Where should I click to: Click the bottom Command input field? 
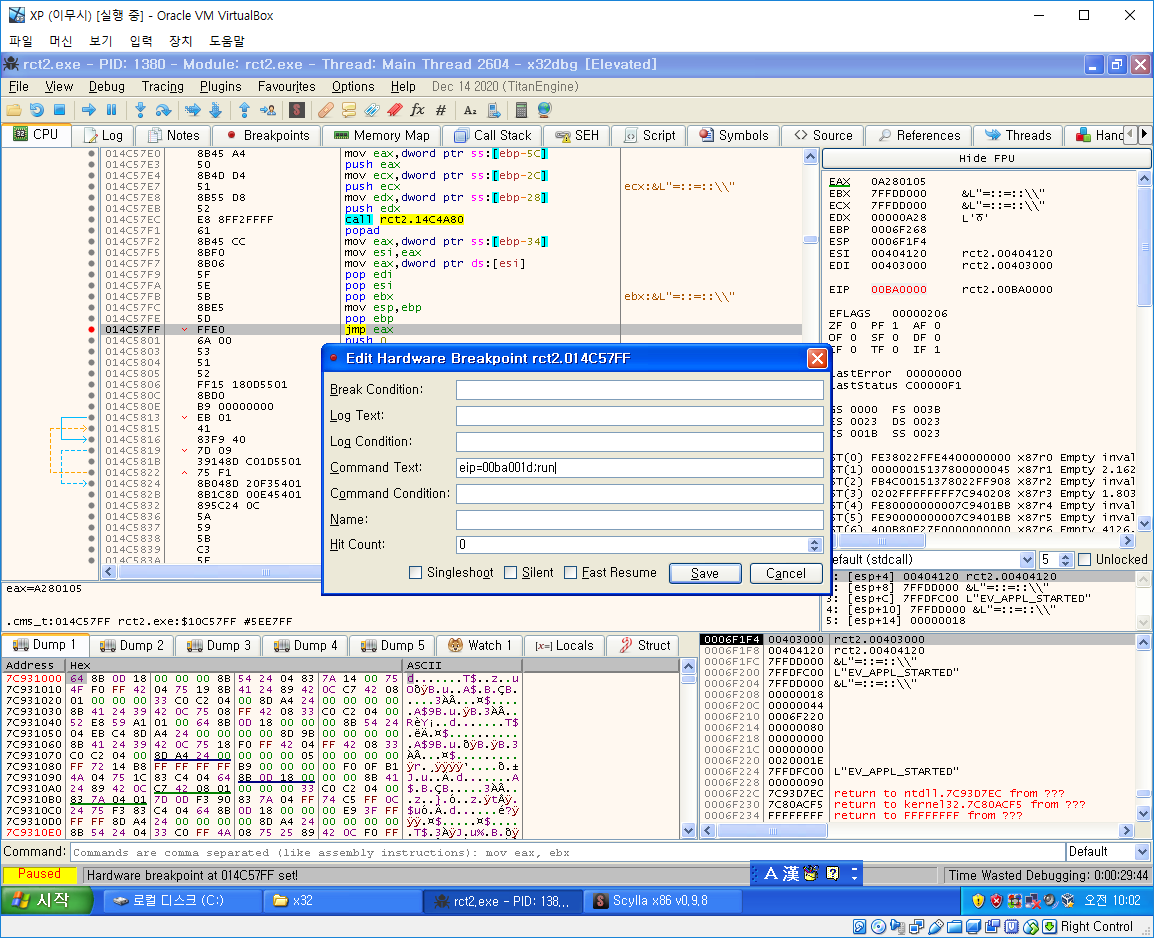coord(567,853)
